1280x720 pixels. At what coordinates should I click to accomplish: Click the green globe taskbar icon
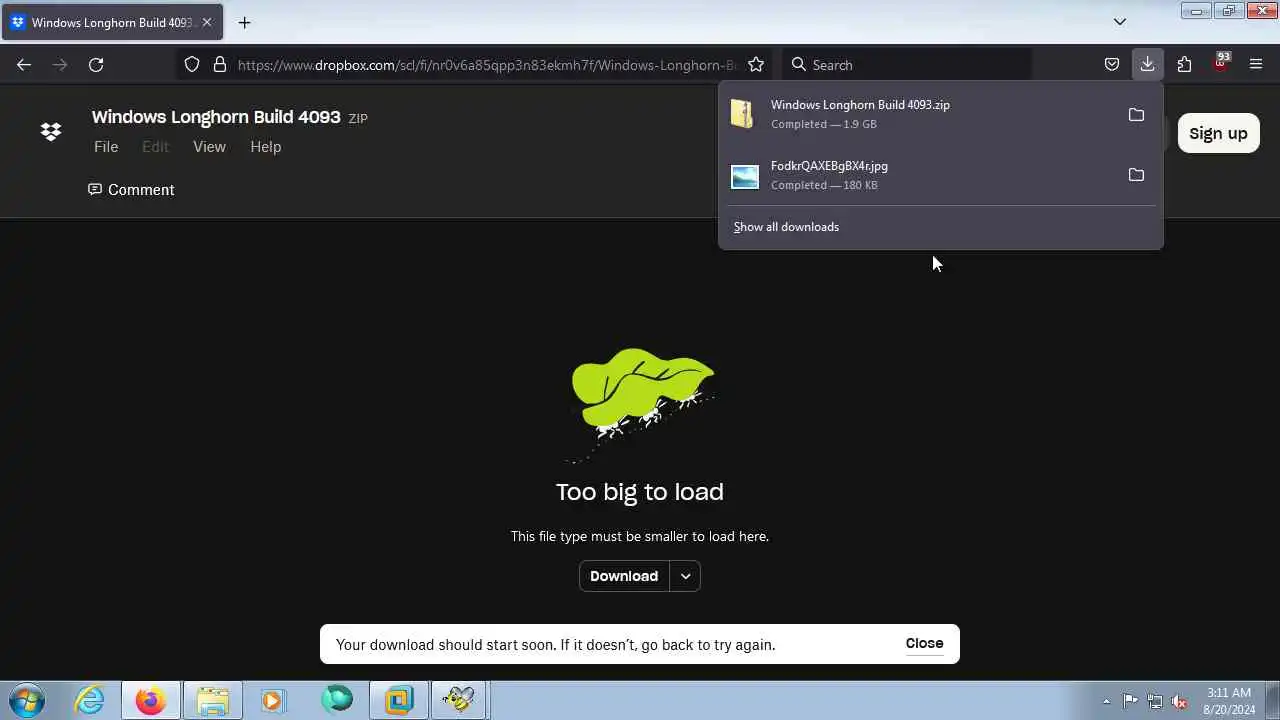pyautogui.click(x=337, y=700)
